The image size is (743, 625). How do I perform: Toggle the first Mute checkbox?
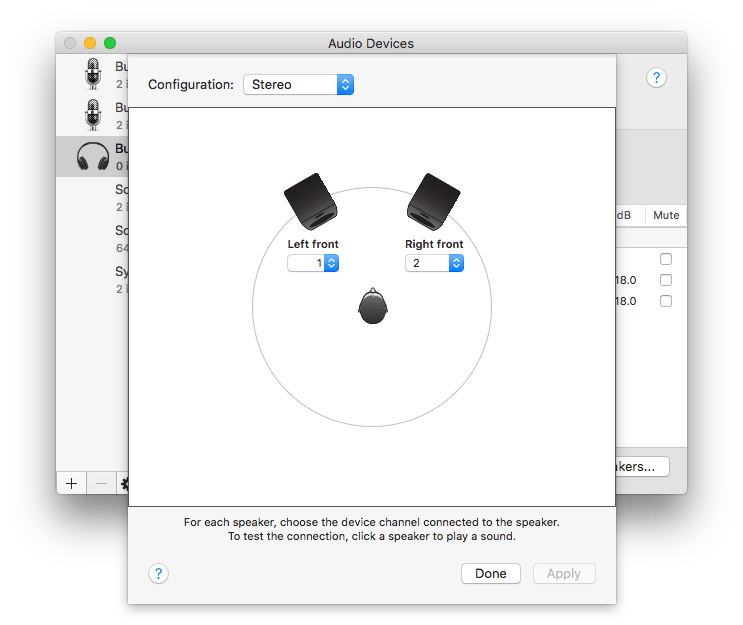[666, 259]
